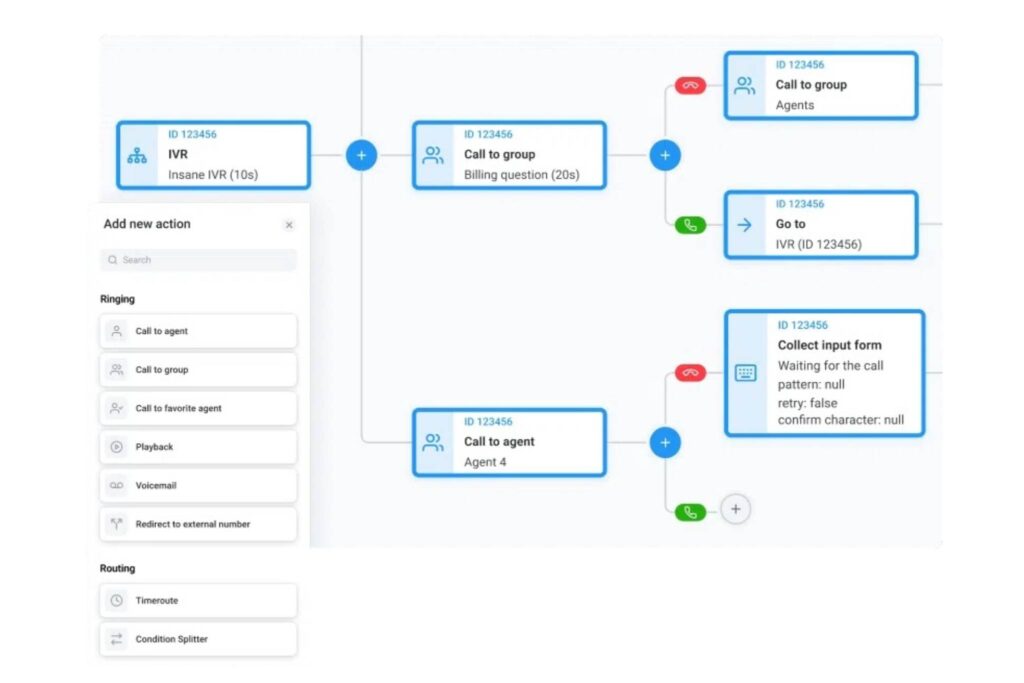
Task: Expand the branch after Billing question node
Action: point(664,155)
